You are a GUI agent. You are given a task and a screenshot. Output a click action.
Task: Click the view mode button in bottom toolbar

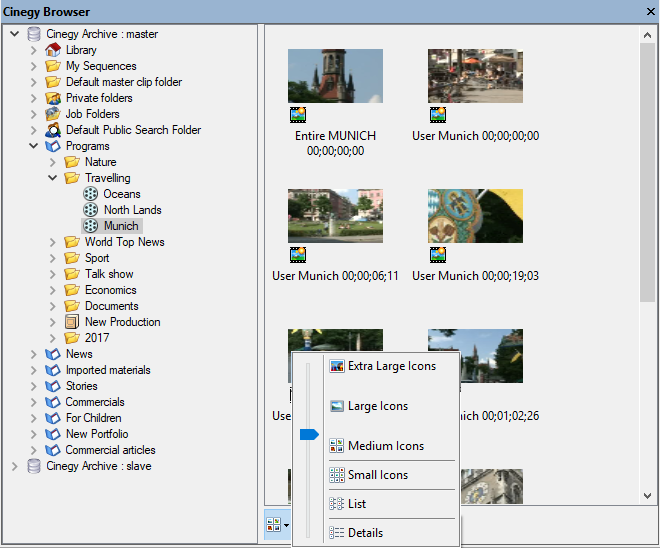point(274,525)
